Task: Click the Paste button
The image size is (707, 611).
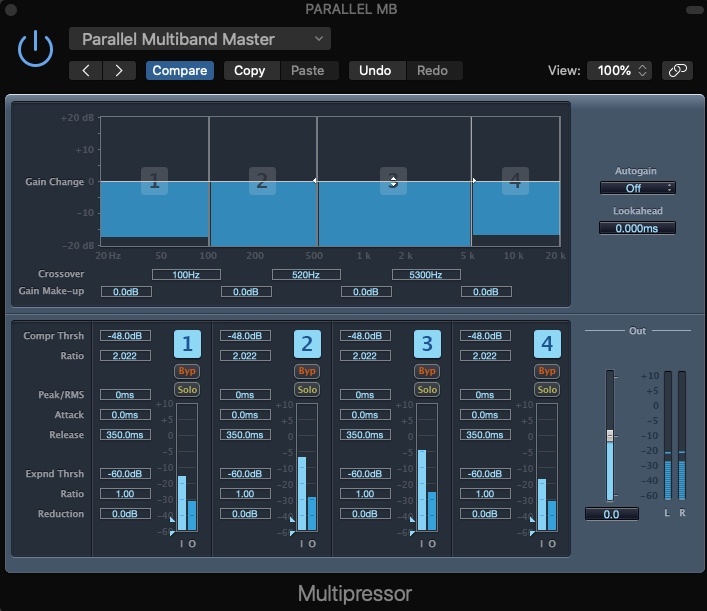Action: 308,70
